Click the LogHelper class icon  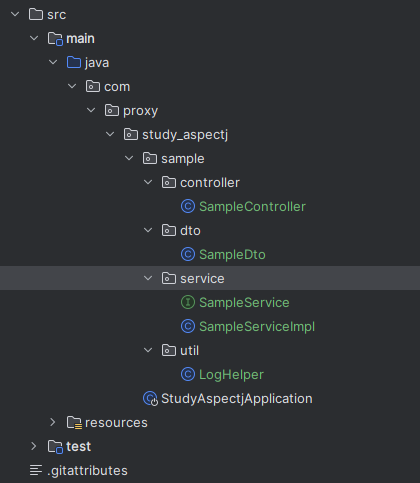(188, 374)
